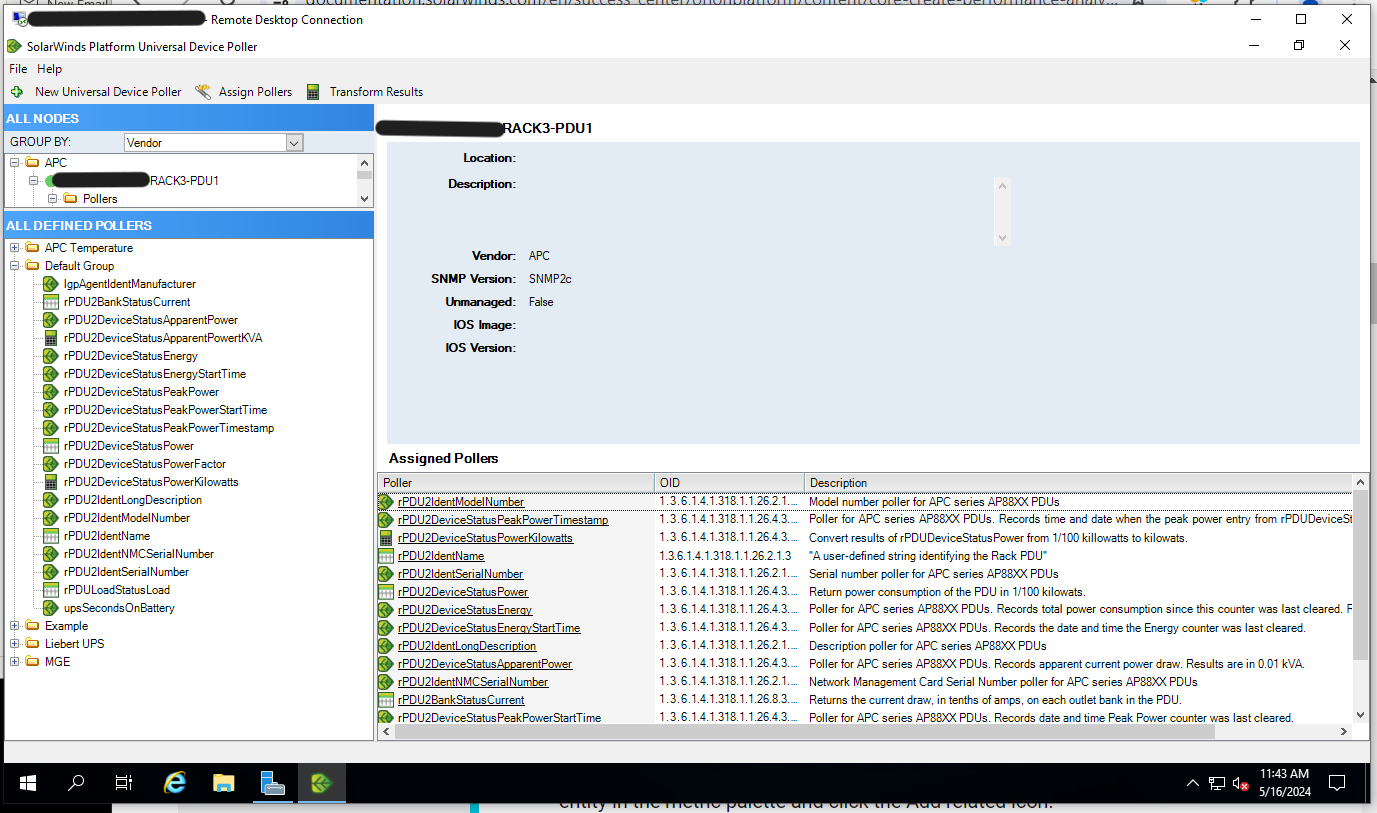Click rPDU2DeviceStatusPowerKilowatts calculator icon in the tree
1377x813 pixels.
[x=51, y=482]
